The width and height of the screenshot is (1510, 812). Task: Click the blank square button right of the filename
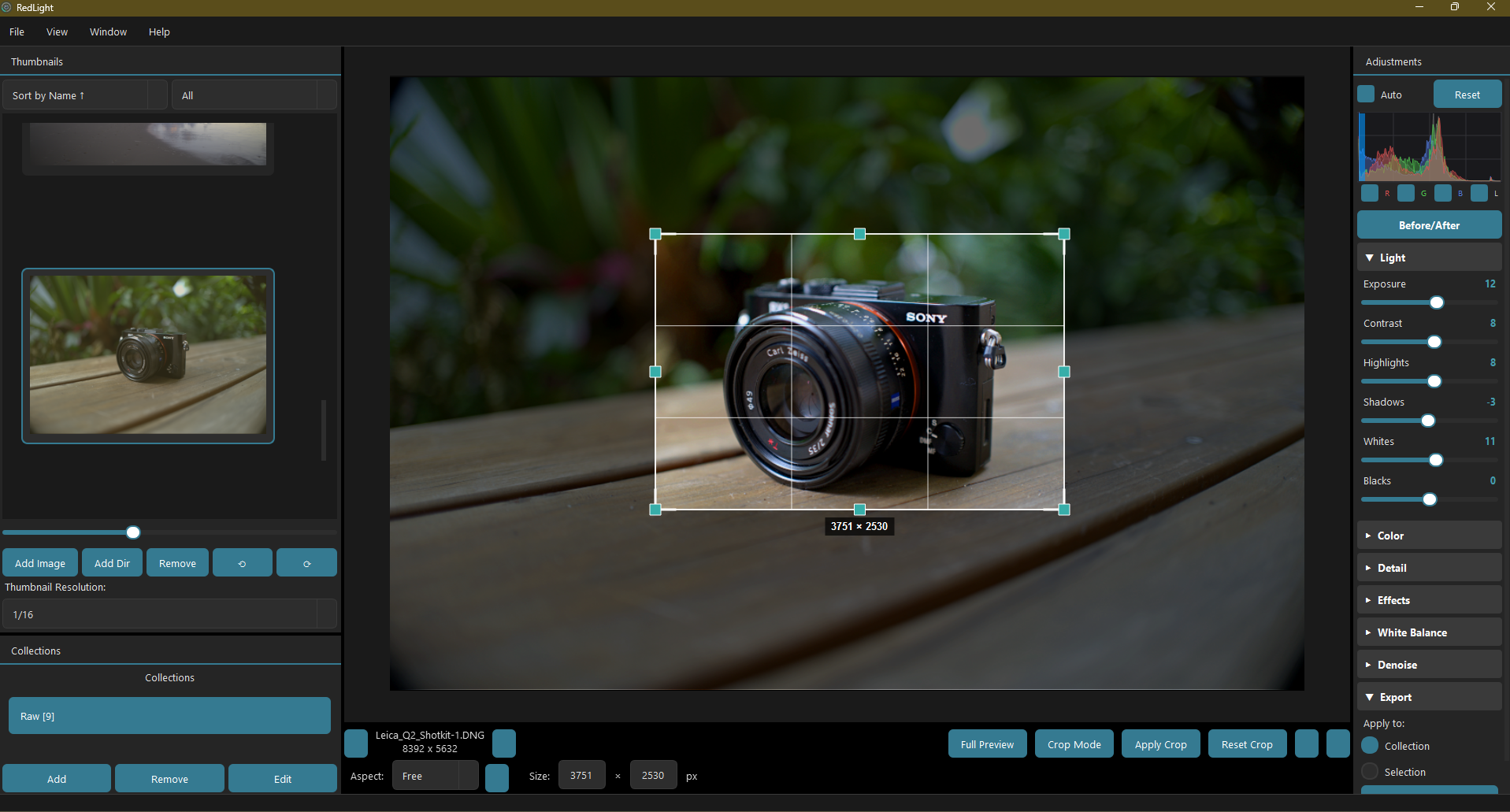(x=504, y=743)
